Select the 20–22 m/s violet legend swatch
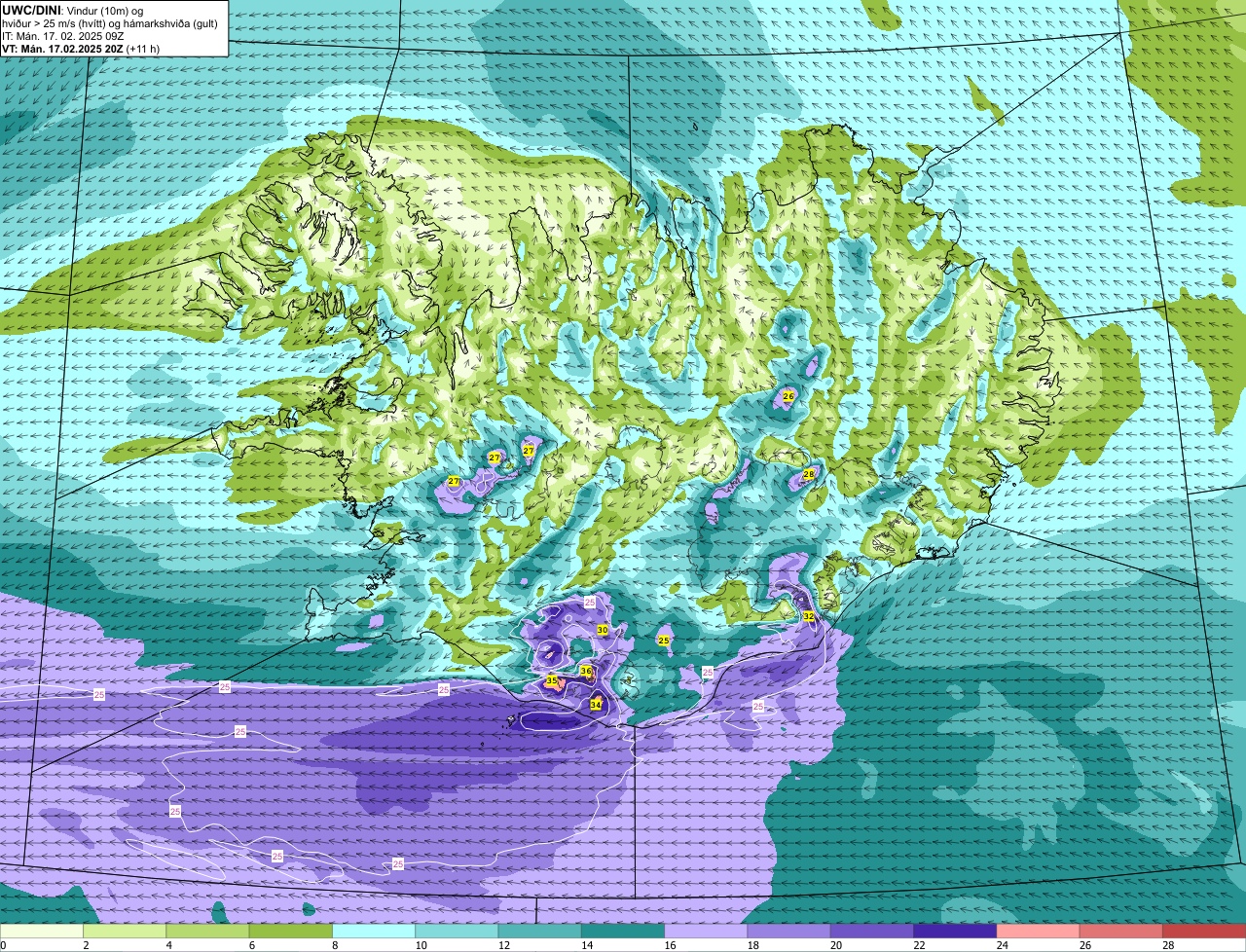Viewport: 1246px width, 952px height. [872, 931]
